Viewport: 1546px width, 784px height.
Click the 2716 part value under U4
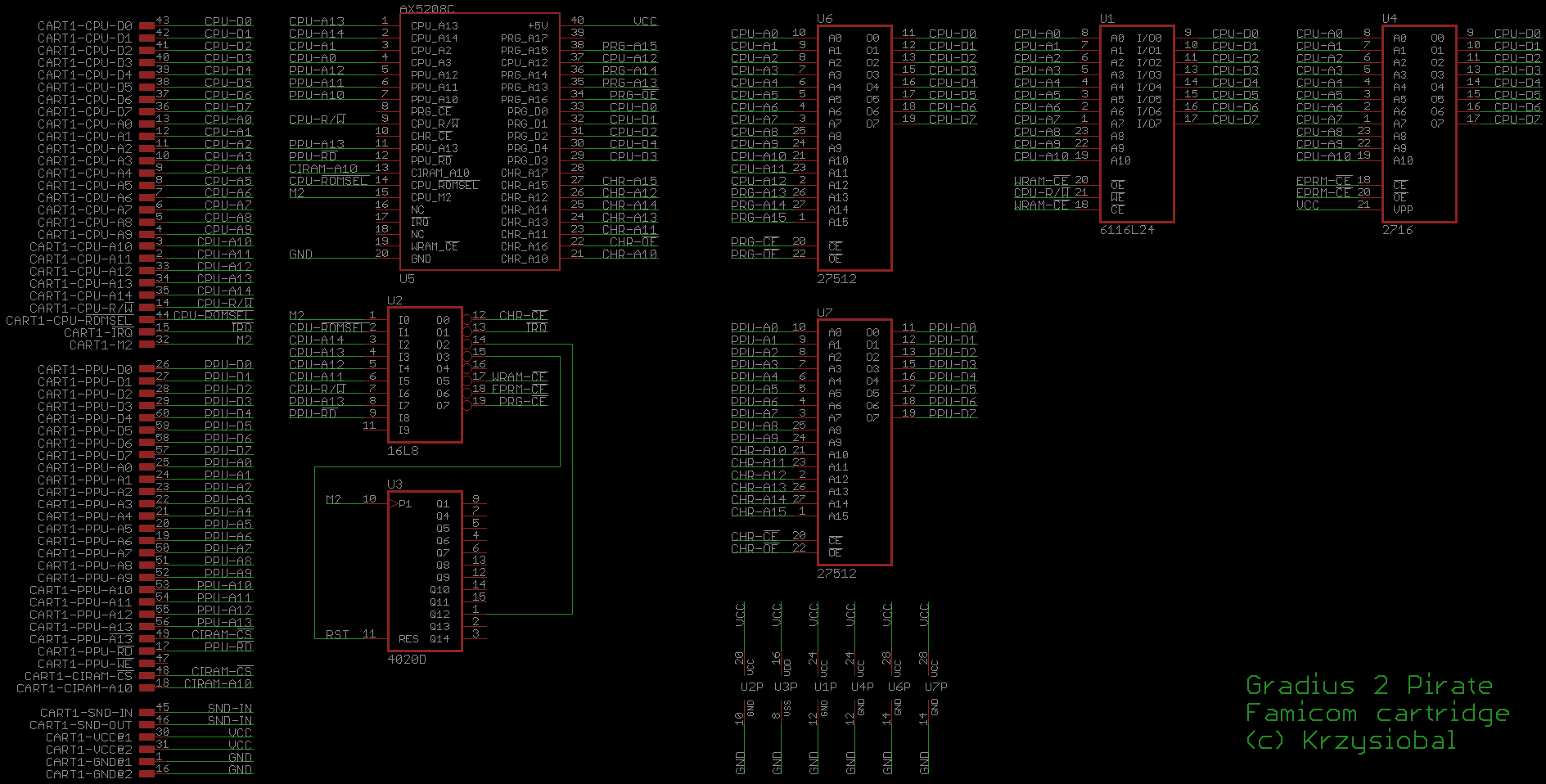coord(1398,230)
